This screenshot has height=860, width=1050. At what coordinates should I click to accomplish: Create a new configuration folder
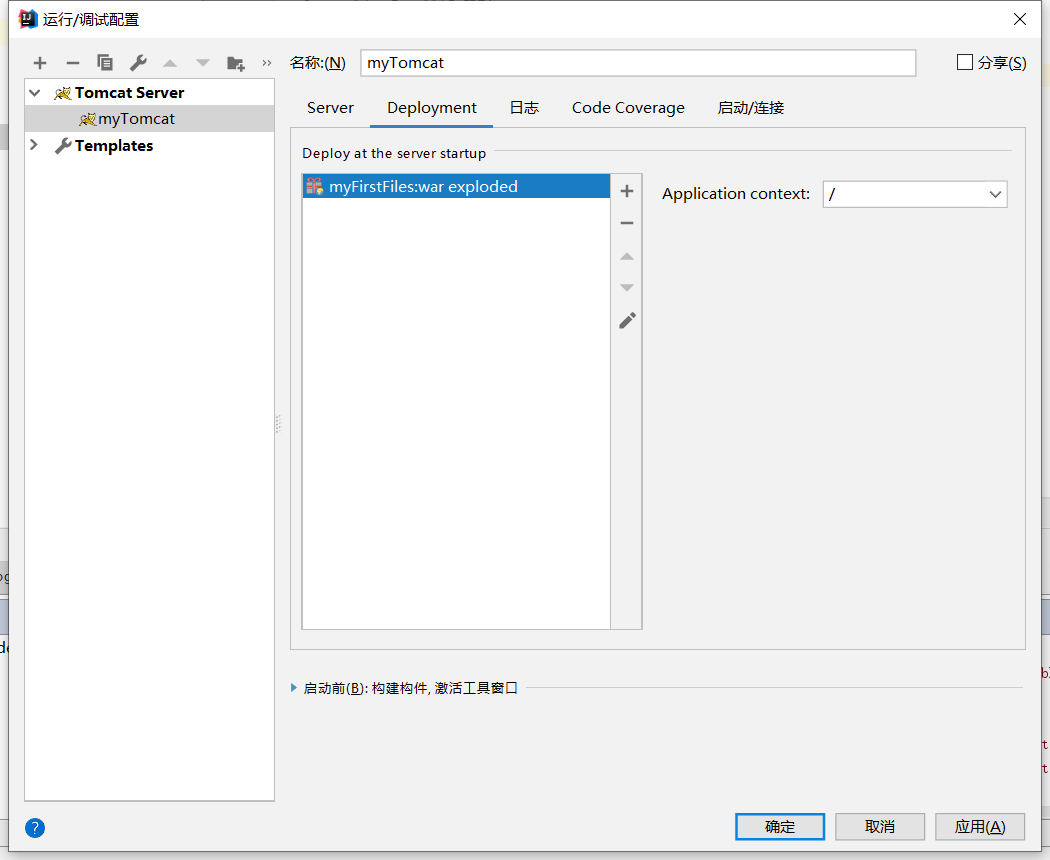click(236, 63)
